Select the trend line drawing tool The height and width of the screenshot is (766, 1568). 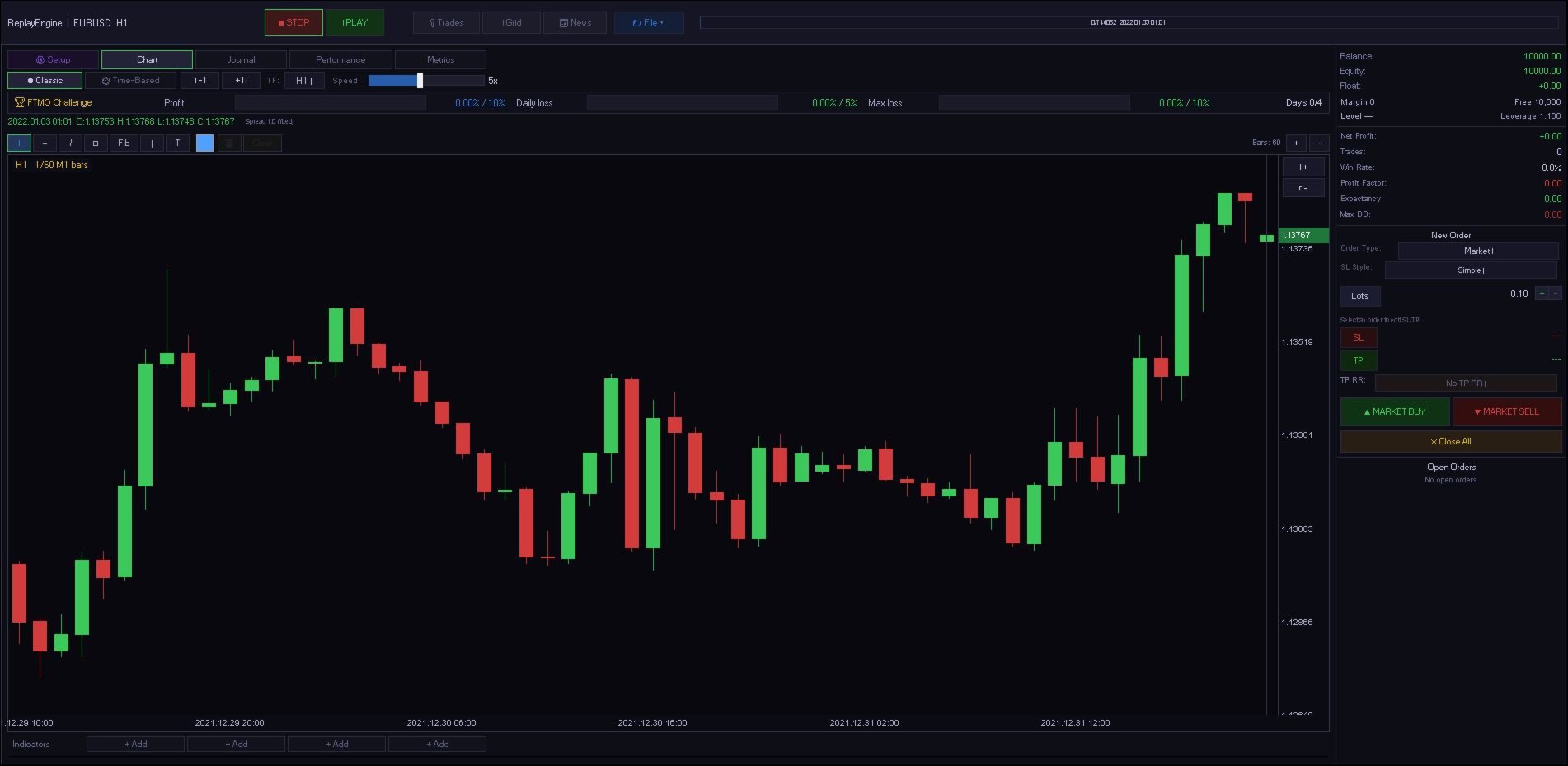tap(70, 143)
